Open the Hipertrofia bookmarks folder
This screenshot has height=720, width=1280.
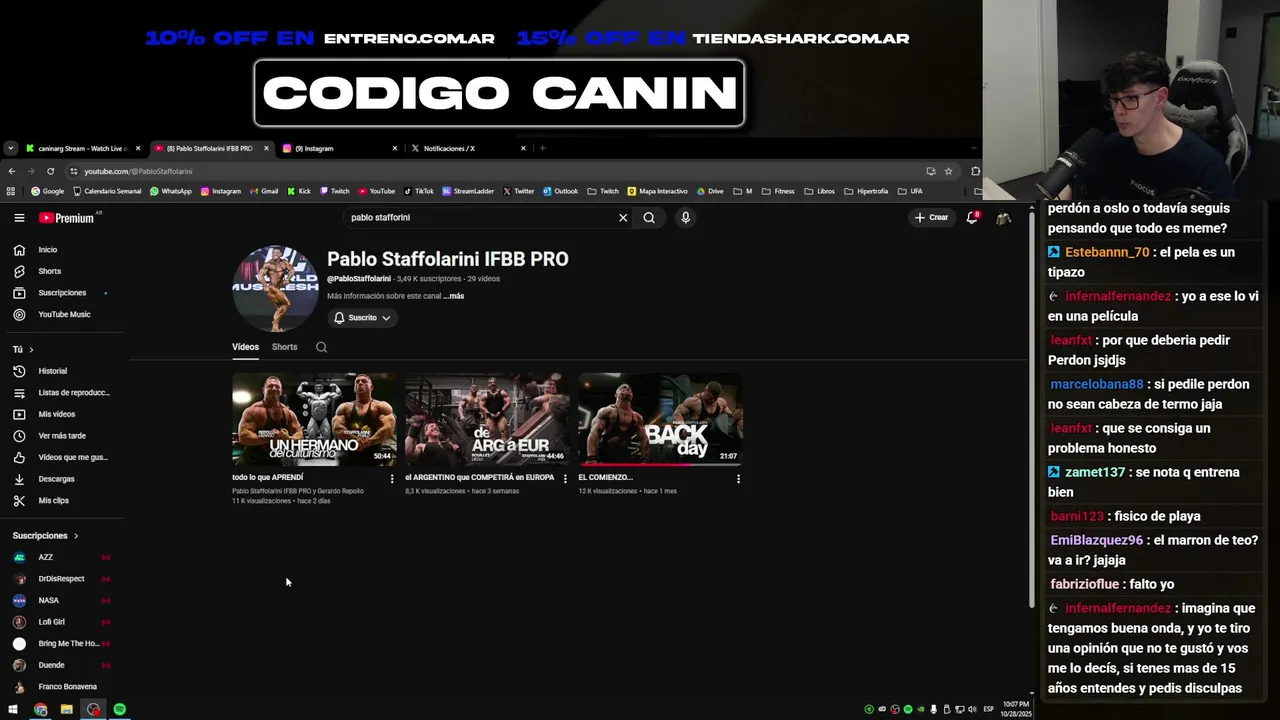(x=866, y=191)
